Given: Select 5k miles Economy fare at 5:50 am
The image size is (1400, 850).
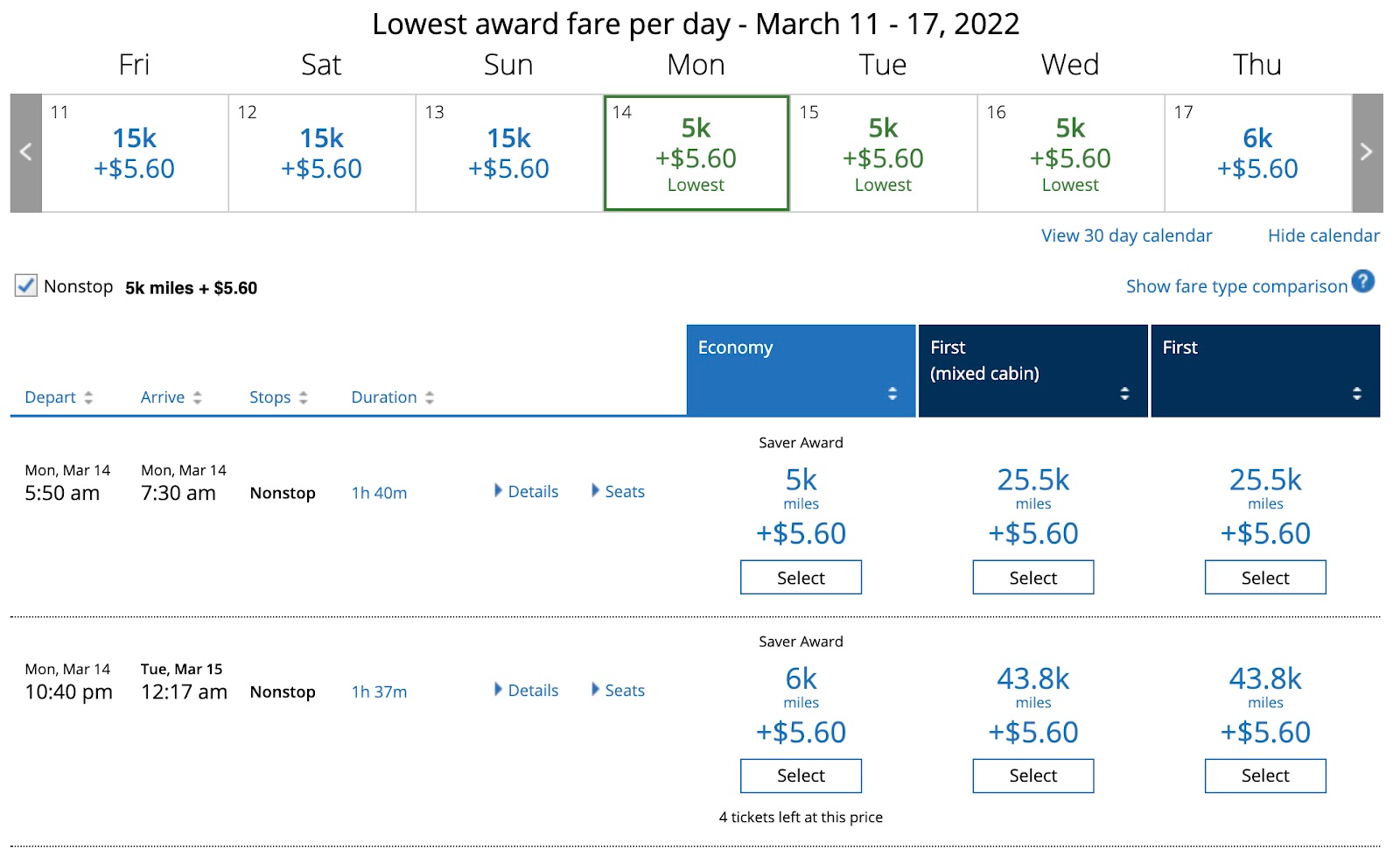Looking at the screenshot, I should coord(801,578).
